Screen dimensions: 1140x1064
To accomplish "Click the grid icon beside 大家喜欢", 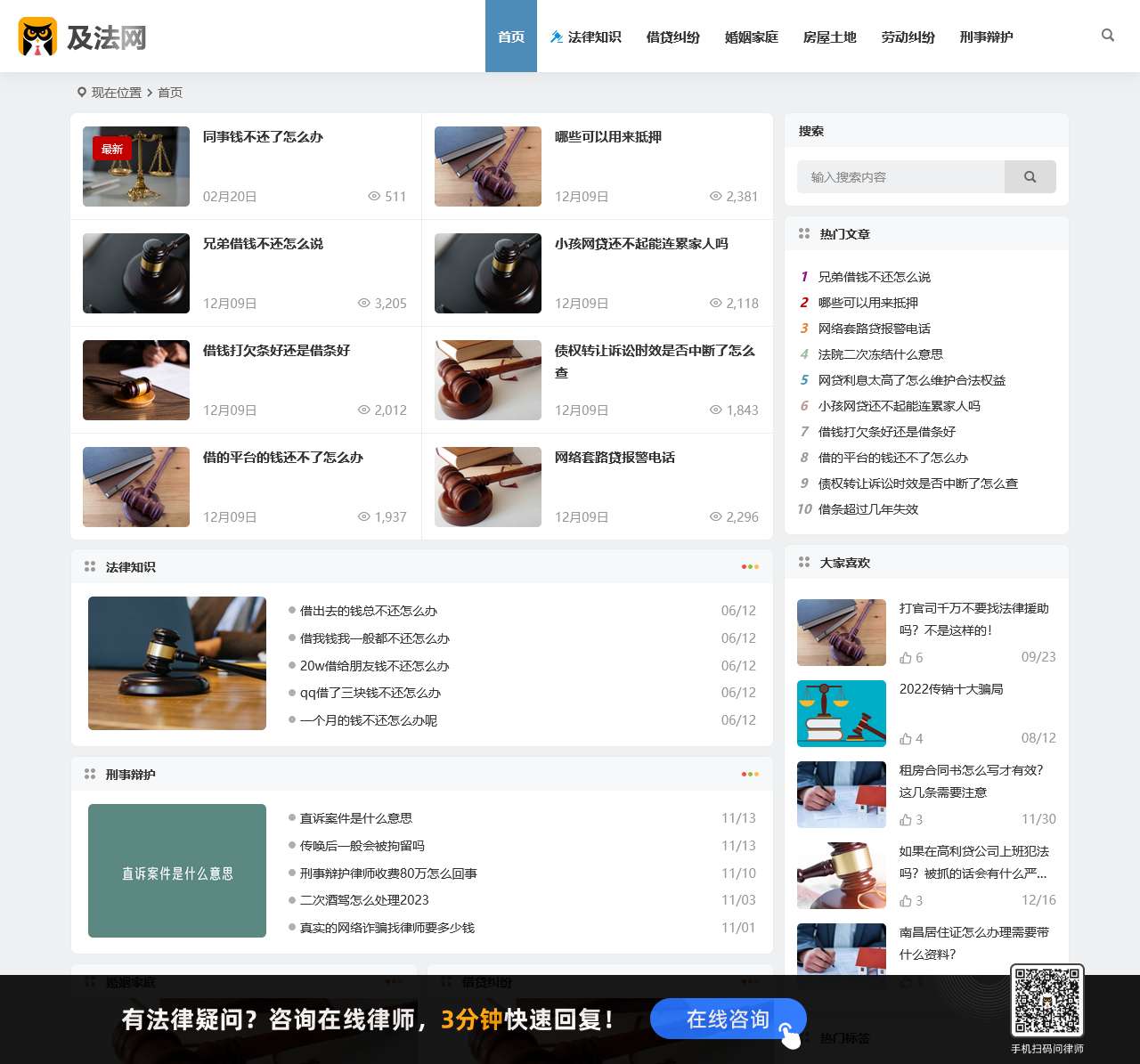I will [x=804, y=563].
